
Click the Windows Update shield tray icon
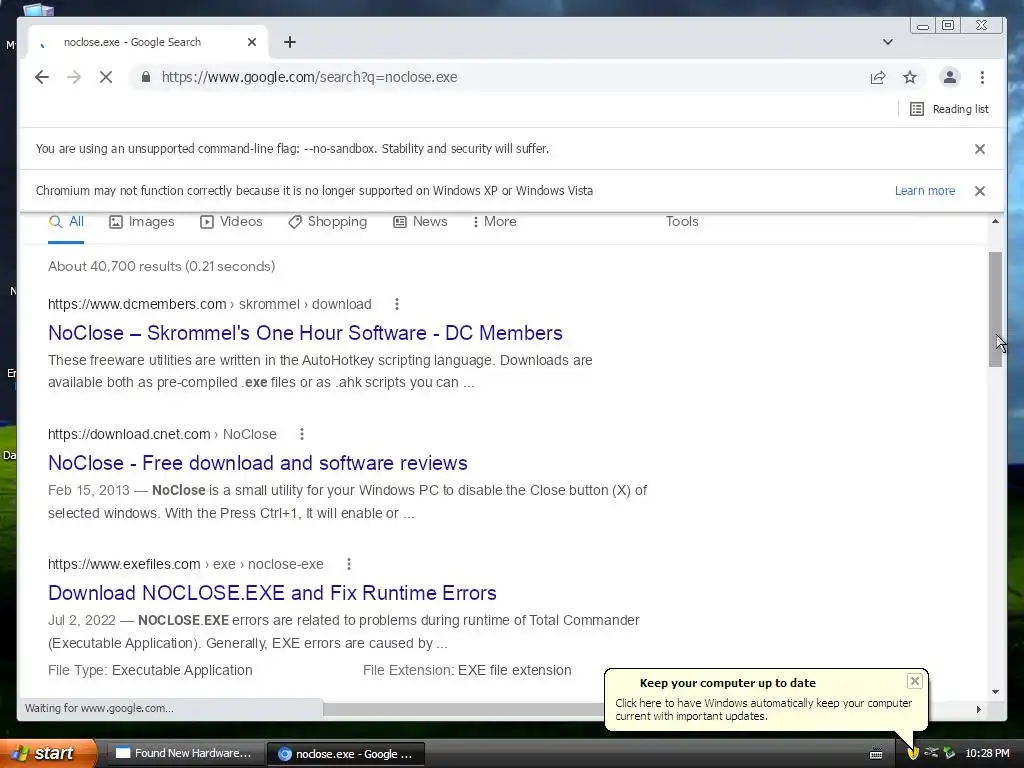[x=913, y=754]
